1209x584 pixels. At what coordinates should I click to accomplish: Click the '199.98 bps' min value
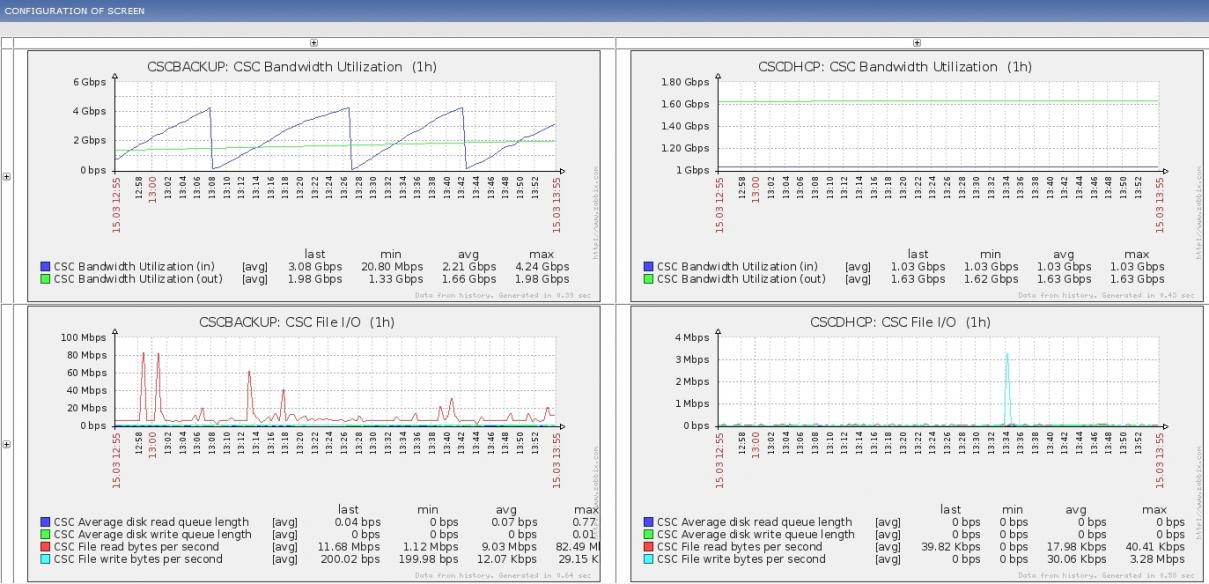pos(428,560)
